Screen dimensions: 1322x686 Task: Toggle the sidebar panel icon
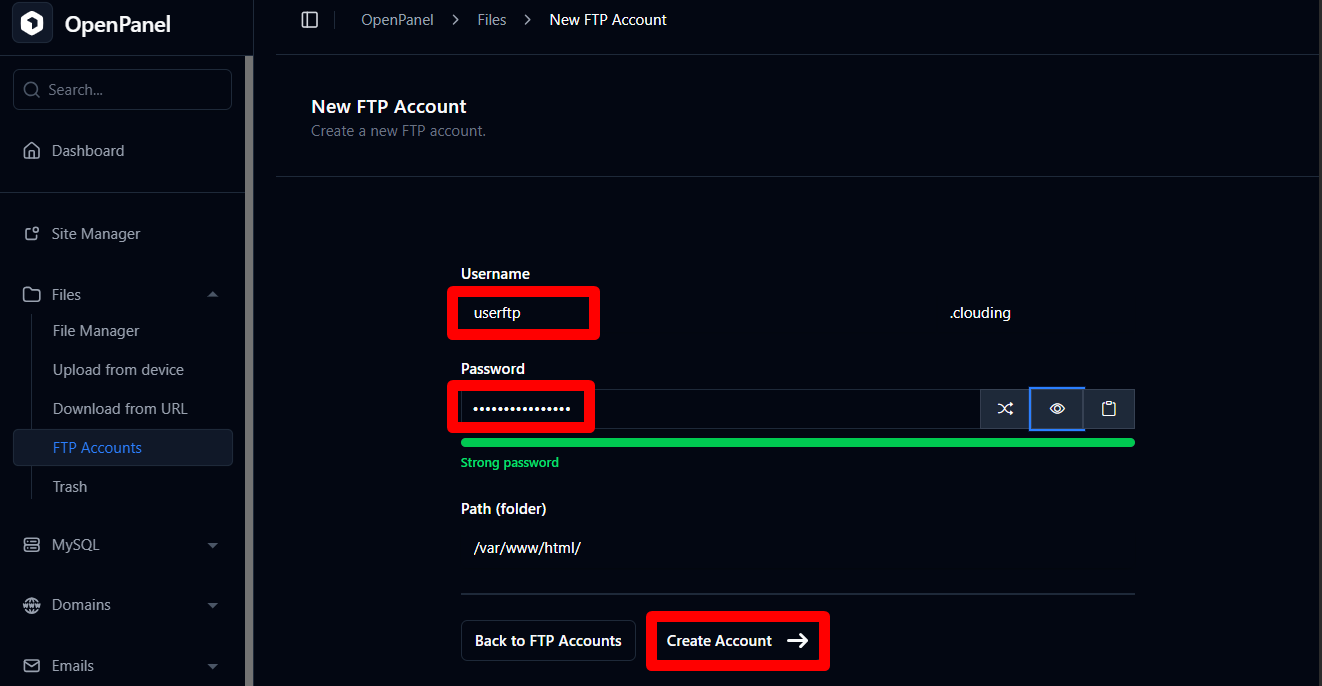coord(310,20)
